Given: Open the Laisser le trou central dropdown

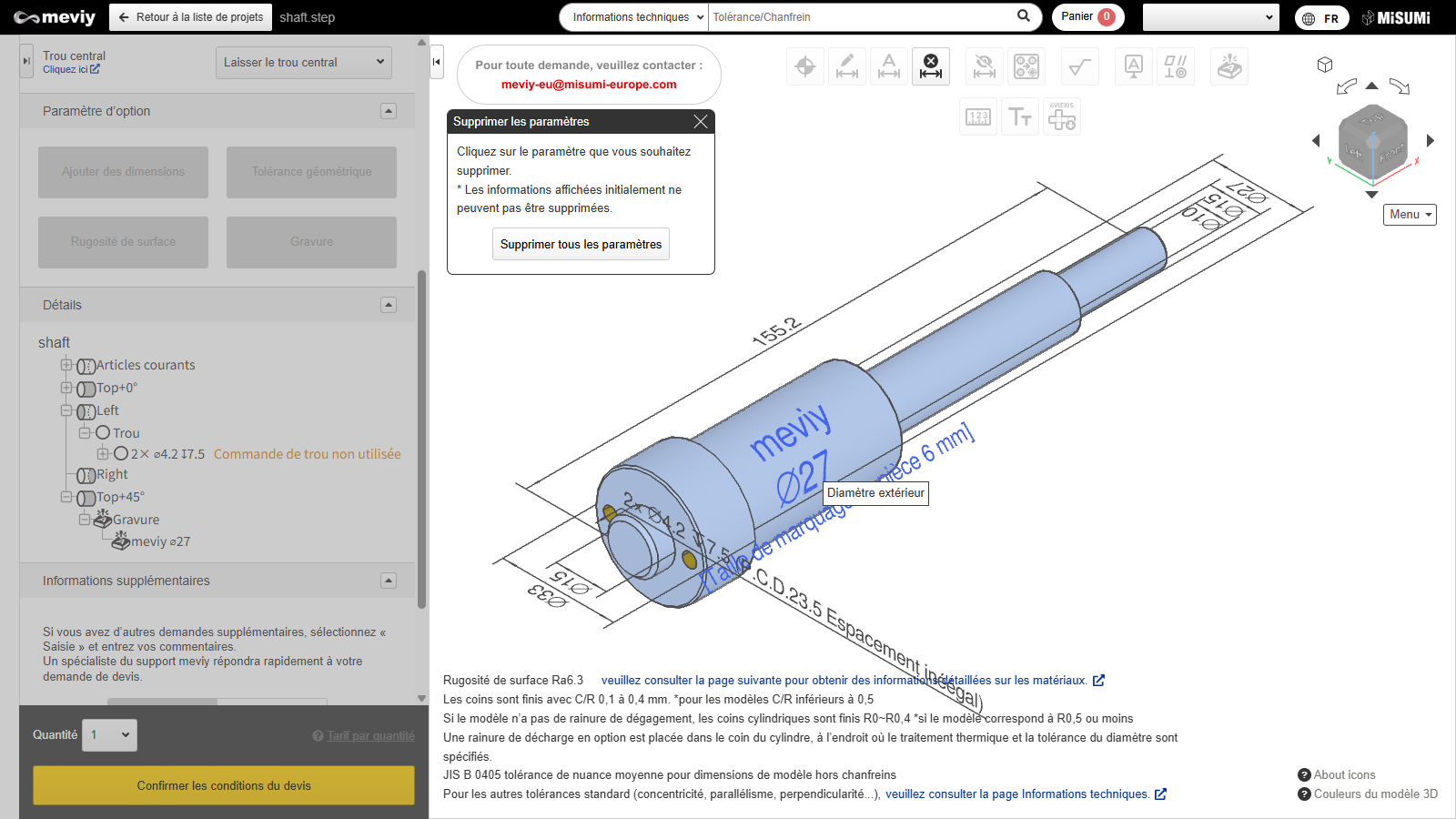Looking at the screenshot, I should click(x=304, y=63).
